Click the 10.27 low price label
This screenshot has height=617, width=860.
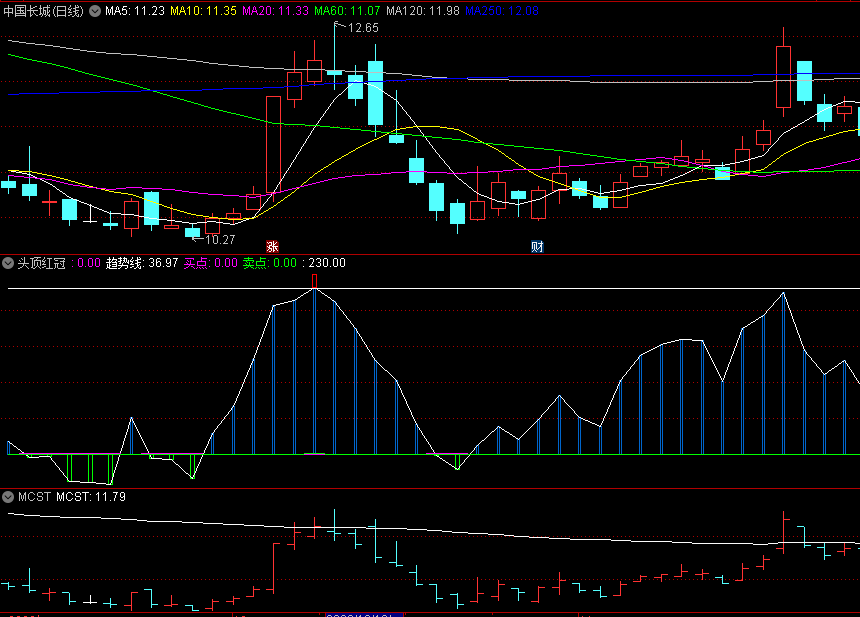(220, 240)
